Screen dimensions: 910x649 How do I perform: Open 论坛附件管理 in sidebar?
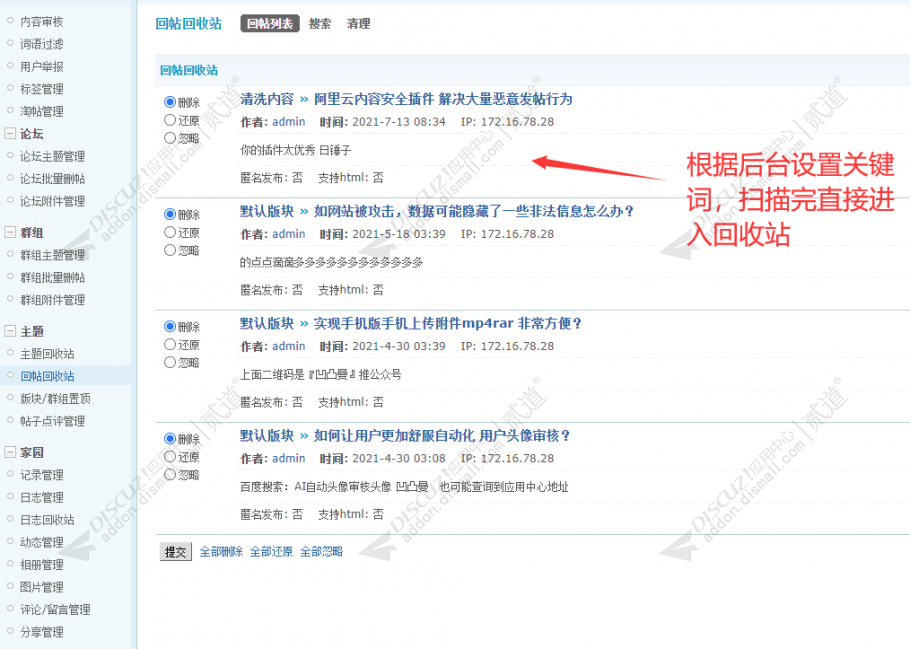pos(52,201)
